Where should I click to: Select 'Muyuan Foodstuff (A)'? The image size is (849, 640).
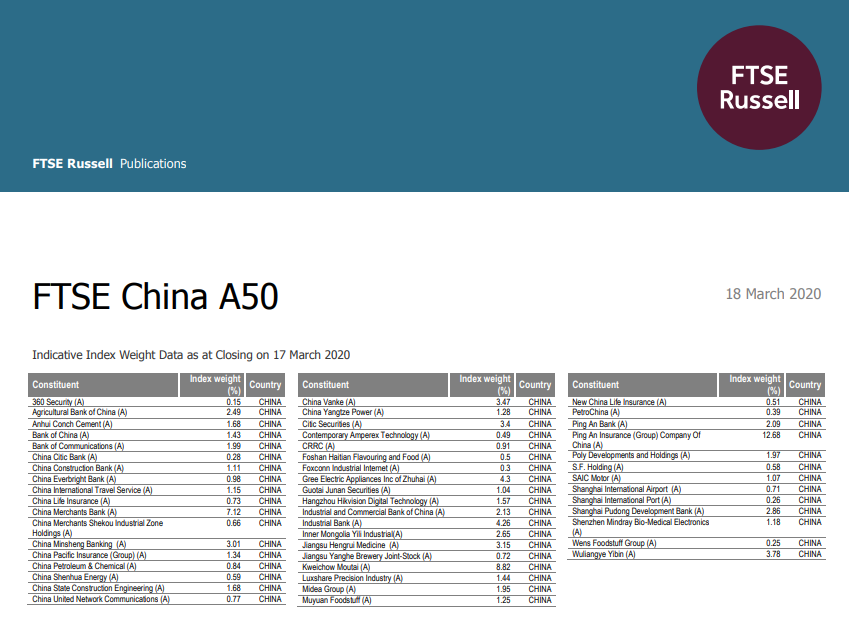[x=337, y=600]
